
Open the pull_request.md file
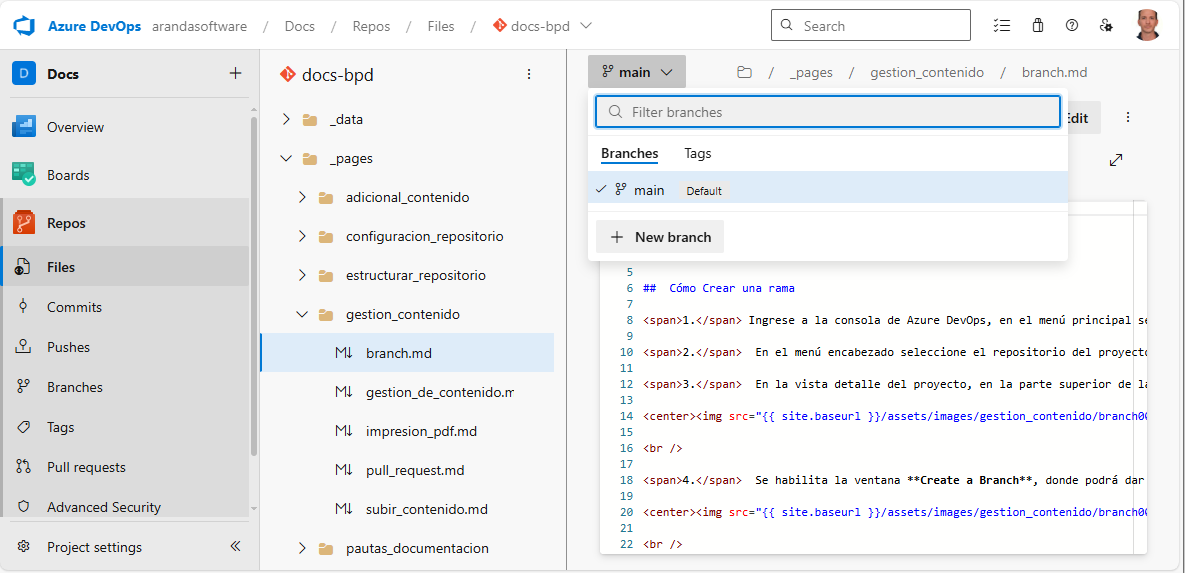click(415, 470)
